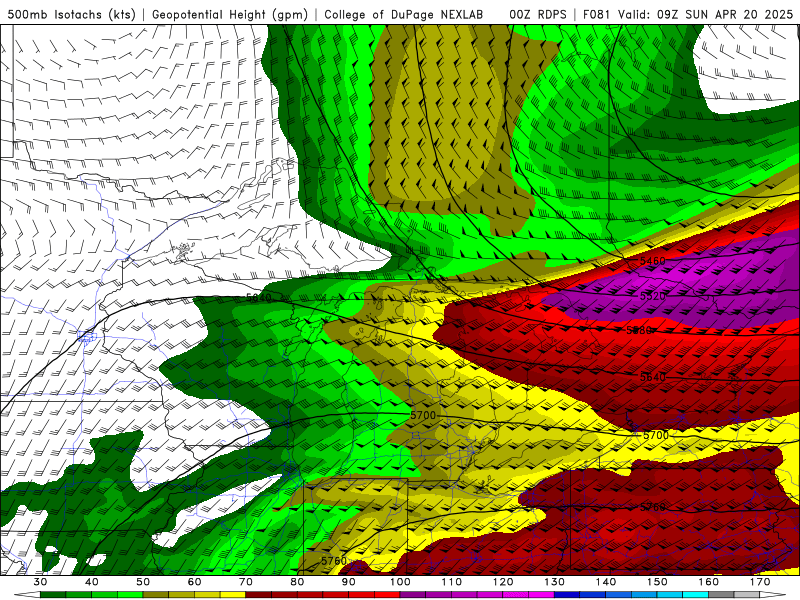Screen dimensions: 800x600
Task: Click the "00Z RDPS" model run label
Action: click(538, 14)
